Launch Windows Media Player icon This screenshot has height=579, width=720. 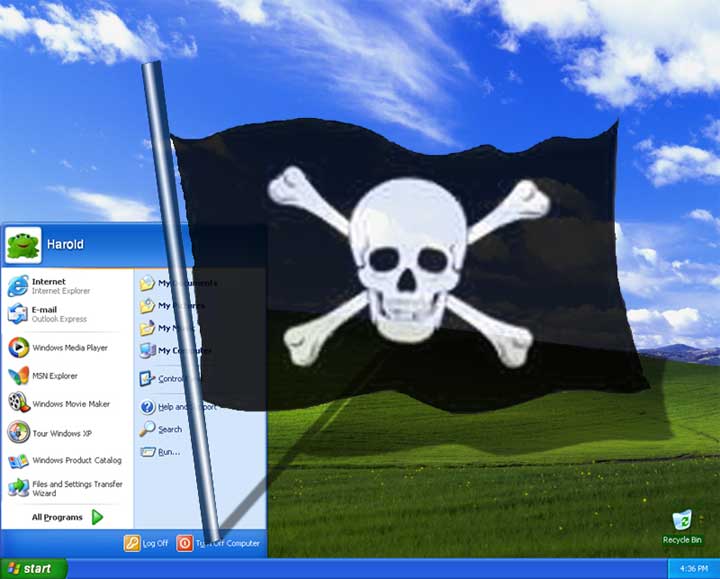[x=18, y=348]
